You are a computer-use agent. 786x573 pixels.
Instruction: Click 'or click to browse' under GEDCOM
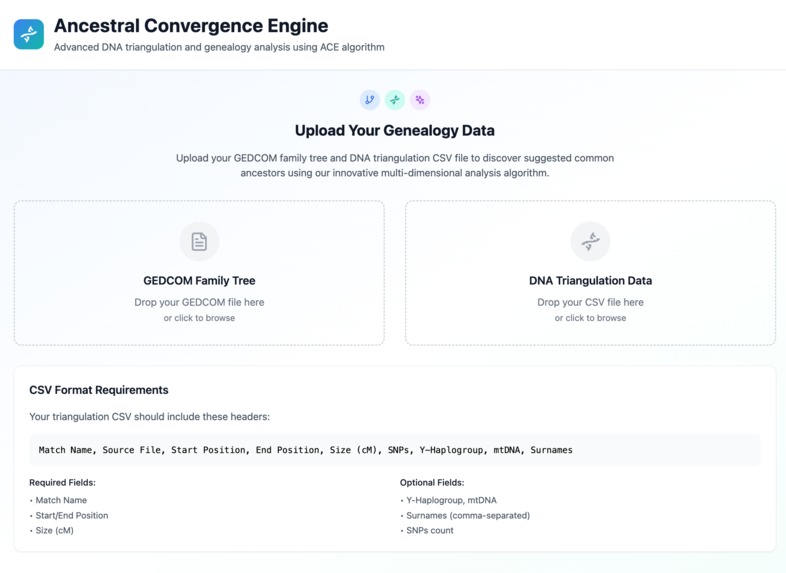[x=199, y=318]
